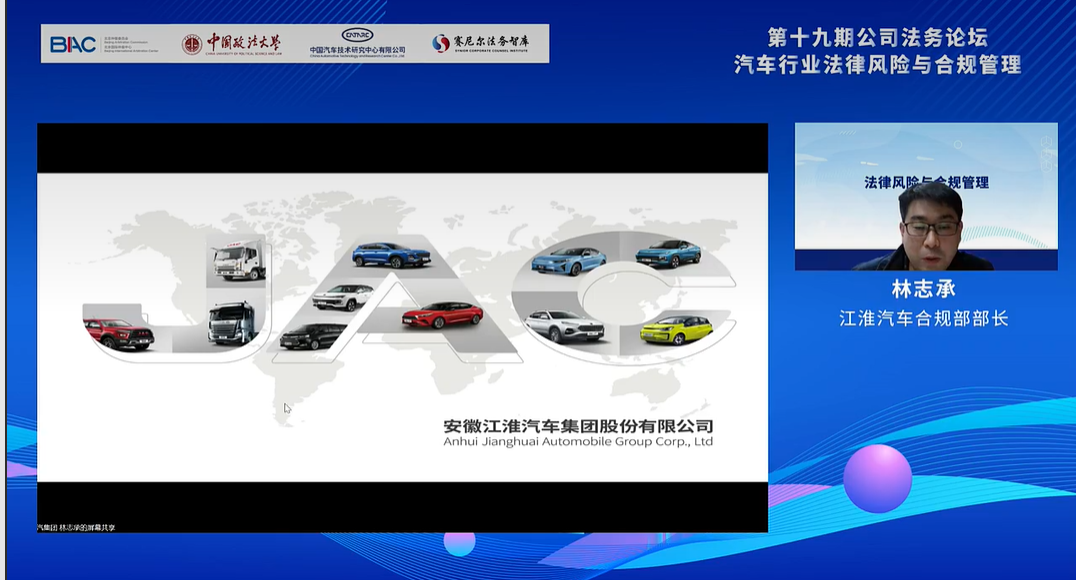Click the white box truck image
This screenshot has width=1076, height=580.
pos(236,264)
